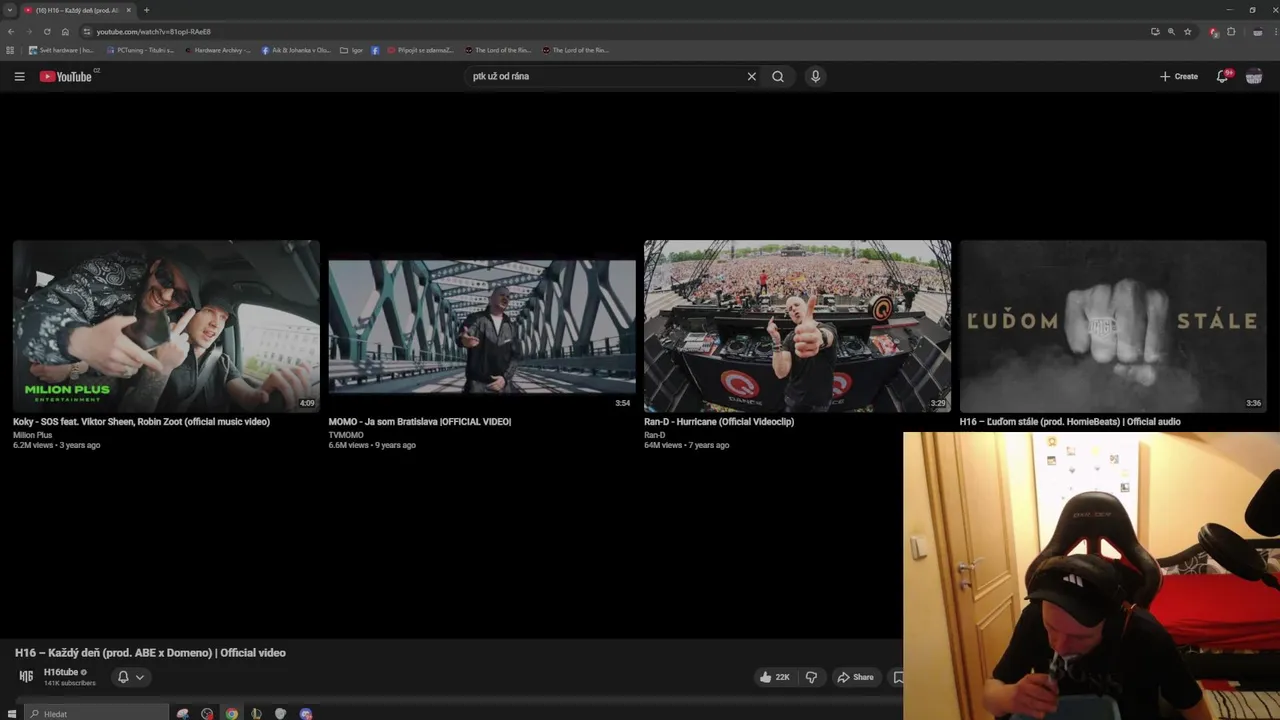
Task: Open the Aik & Johanka bookmark
Action: 296,50
